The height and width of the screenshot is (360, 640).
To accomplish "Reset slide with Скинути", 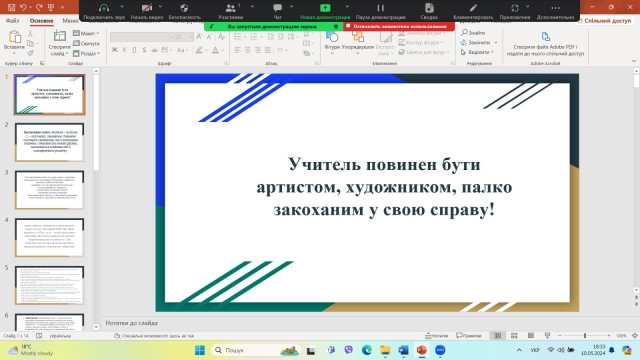I will tap(86, 43).
